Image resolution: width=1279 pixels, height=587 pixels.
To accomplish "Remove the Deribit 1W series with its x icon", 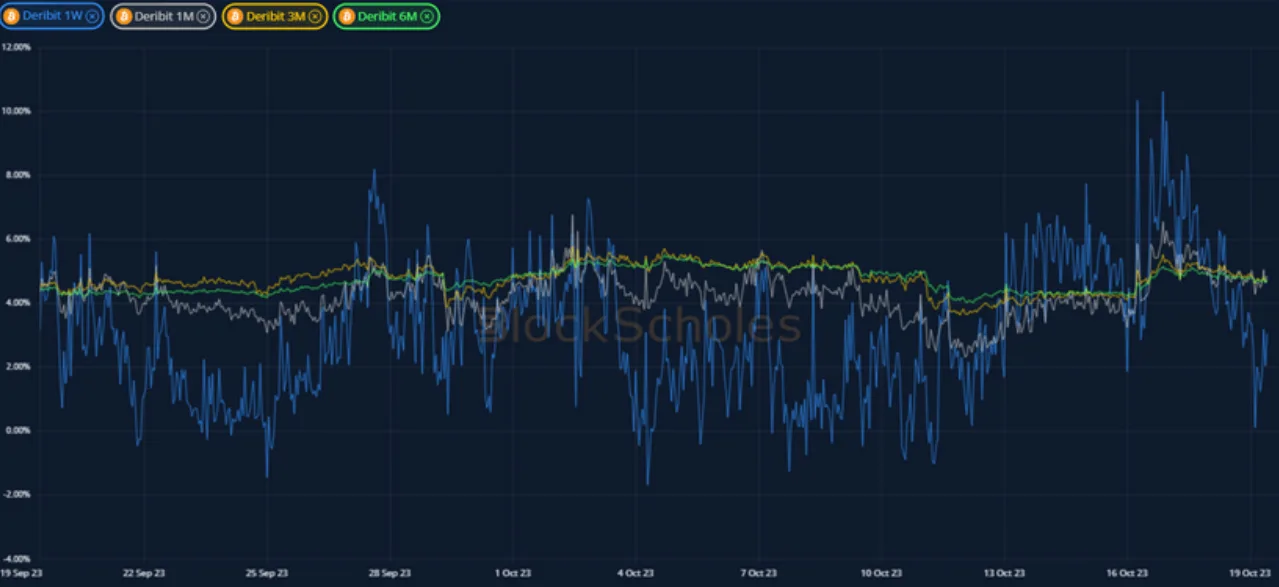I will [92, 16].
